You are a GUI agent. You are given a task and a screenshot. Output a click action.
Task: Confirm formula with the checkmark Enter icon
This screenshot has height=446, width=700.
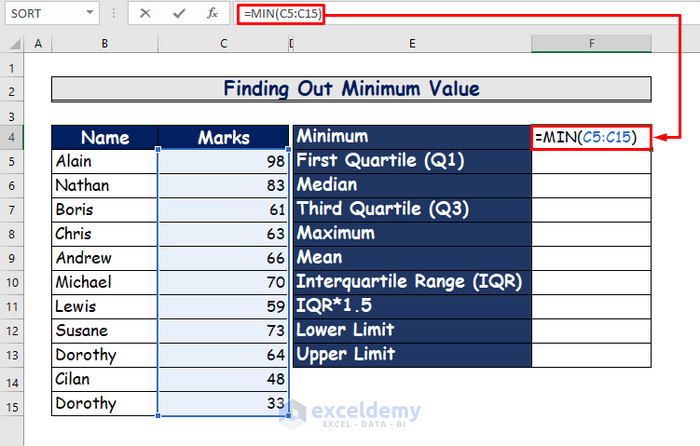click(179, 13)
